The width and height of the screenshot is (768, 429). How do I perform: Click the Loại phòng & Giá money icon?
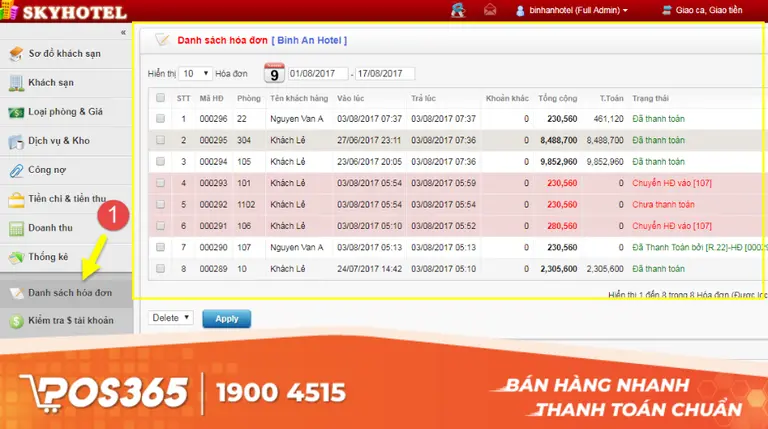tap(16, 112)
